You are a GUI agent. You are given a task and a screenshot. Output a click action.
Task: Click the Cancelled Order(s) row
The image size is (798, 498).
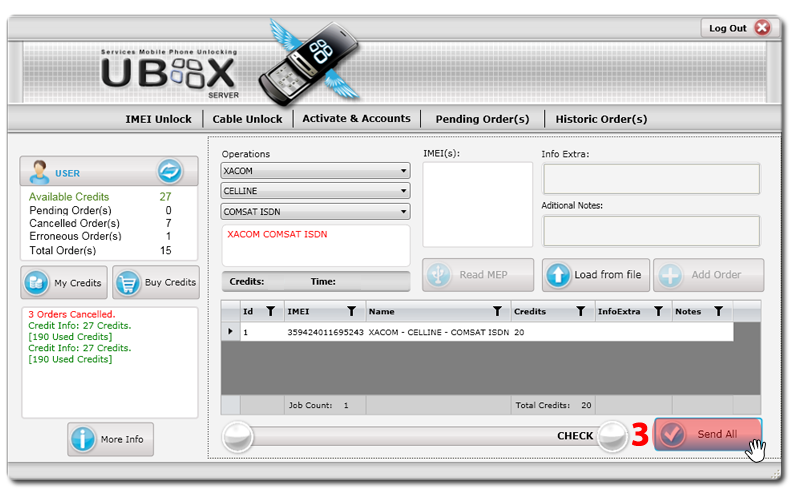point(100,223)
